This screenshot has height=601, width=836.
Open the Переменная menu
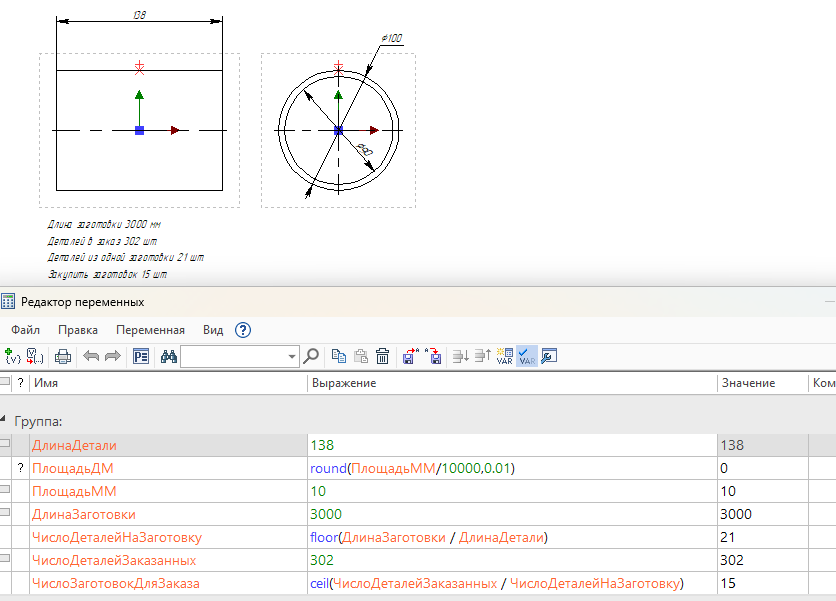point(150,330)
